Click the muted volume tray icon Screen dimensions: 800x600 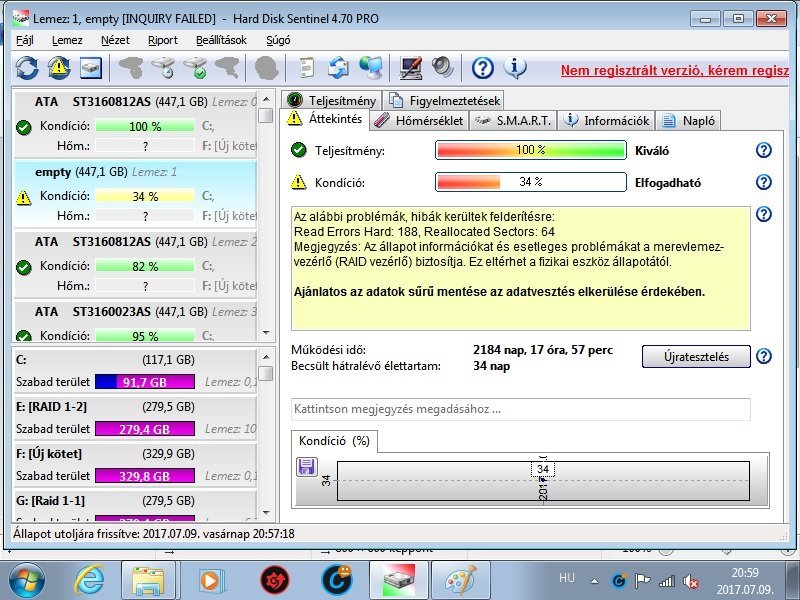click(691, 581)
